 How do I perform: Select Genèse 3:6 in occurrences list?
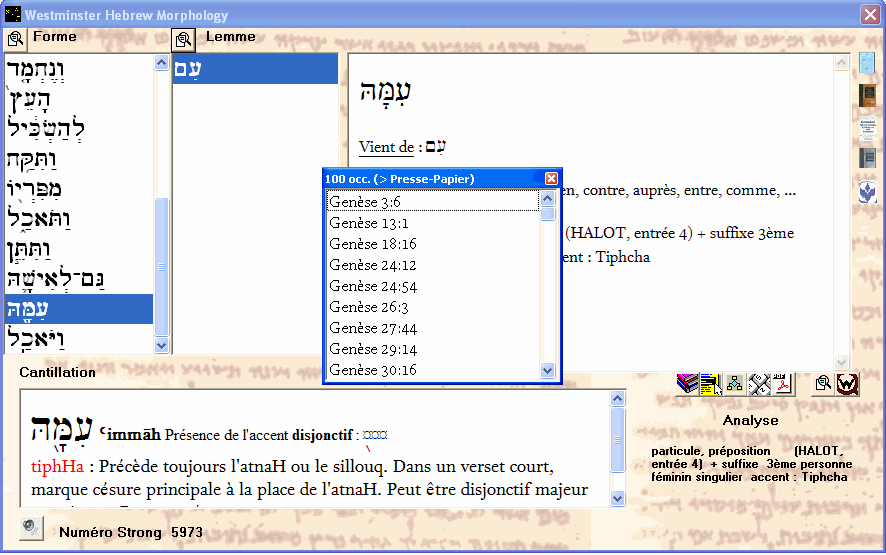click(433, 201)
